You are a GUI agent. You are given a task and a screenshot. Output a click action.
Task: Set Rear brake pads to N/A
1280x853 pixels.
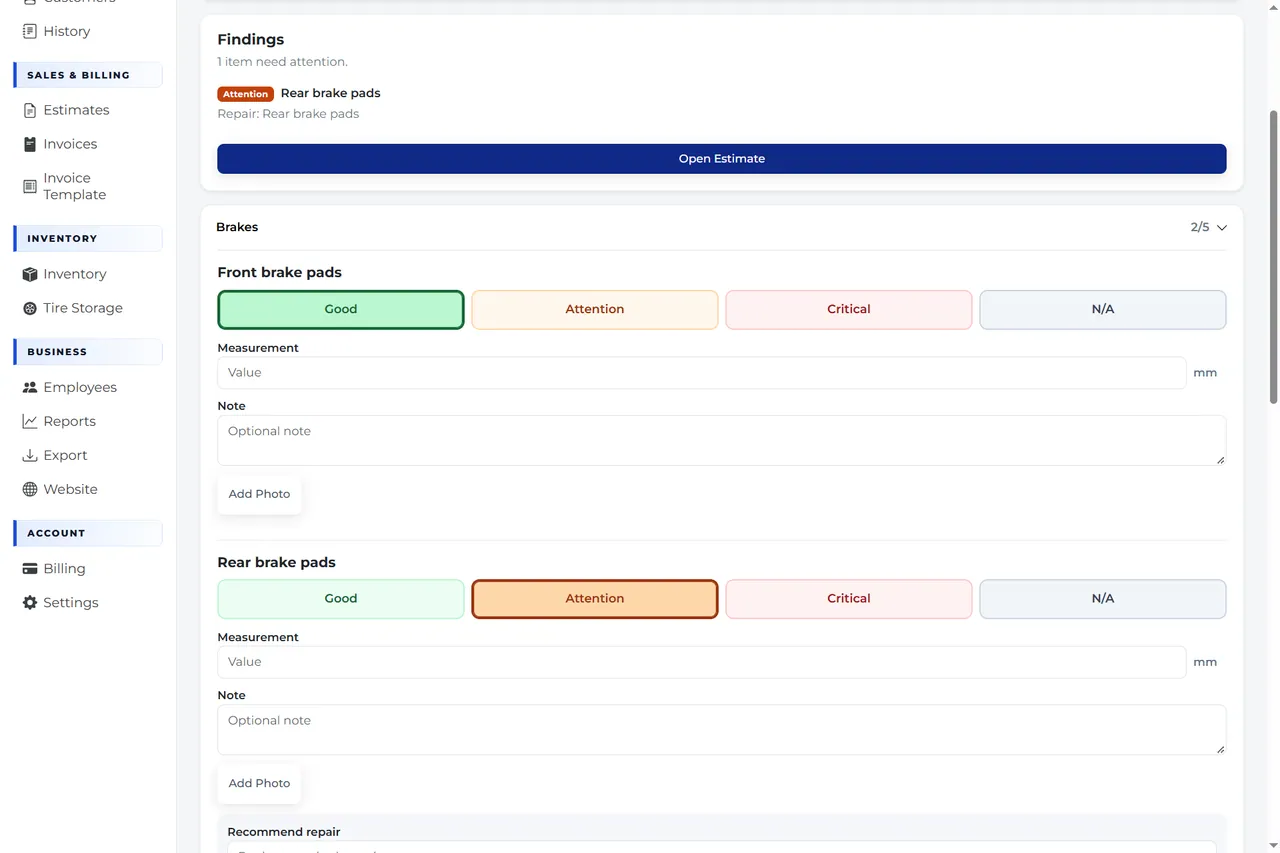pyautogui.click(x=1103, y=598)
